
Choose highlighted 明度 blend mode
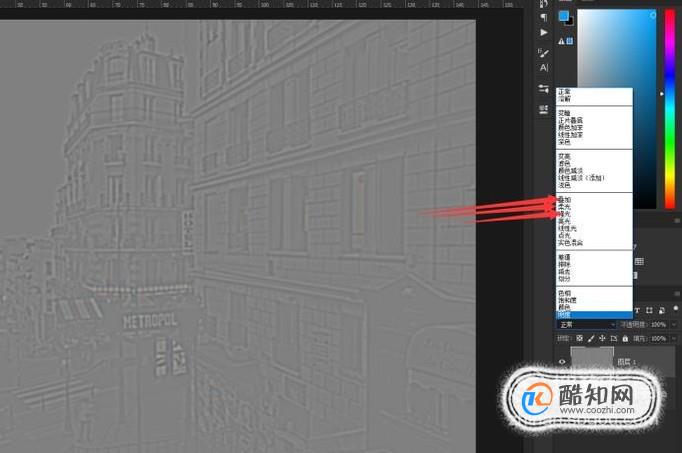(x=594, y=314)
